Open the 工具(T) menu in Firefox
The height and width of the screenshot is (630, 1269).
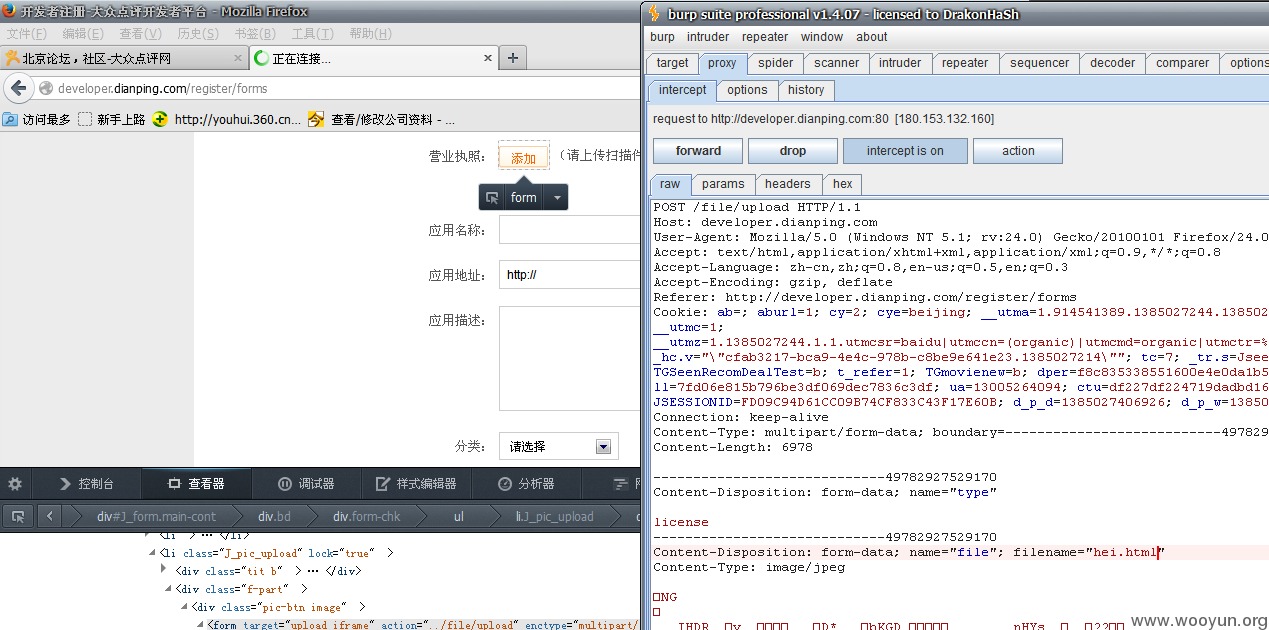(312, 34)
